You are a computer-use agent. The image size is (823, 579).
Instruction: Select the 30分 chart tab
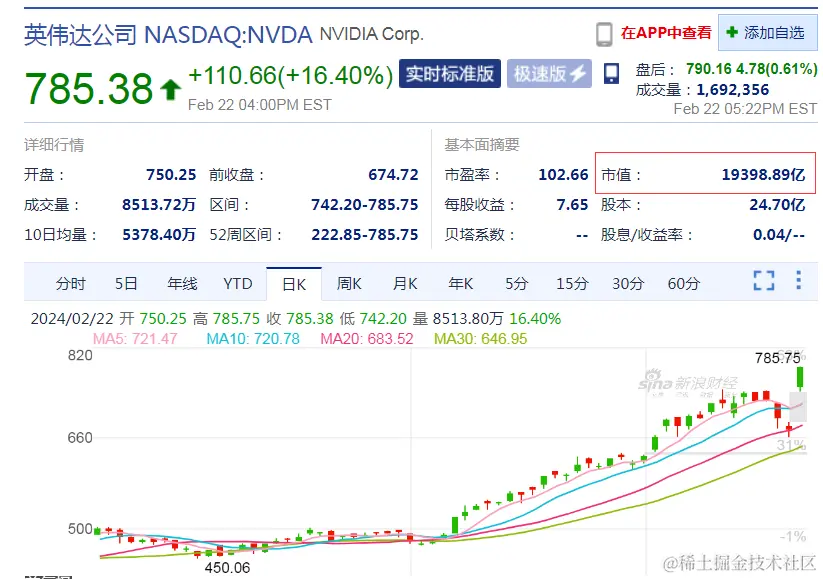(x=628, y=284)
